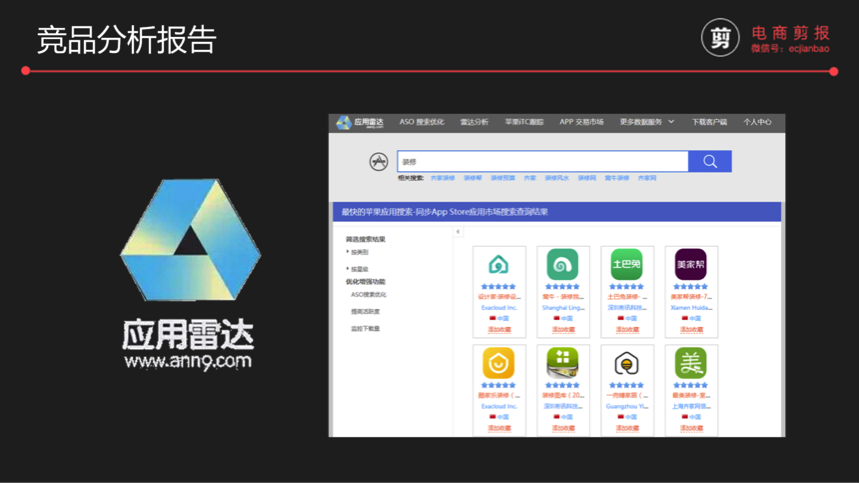This screenshot has height=483, width=860.
Task: Click sidebar link 监控下载量
Action: click(365, 329)
